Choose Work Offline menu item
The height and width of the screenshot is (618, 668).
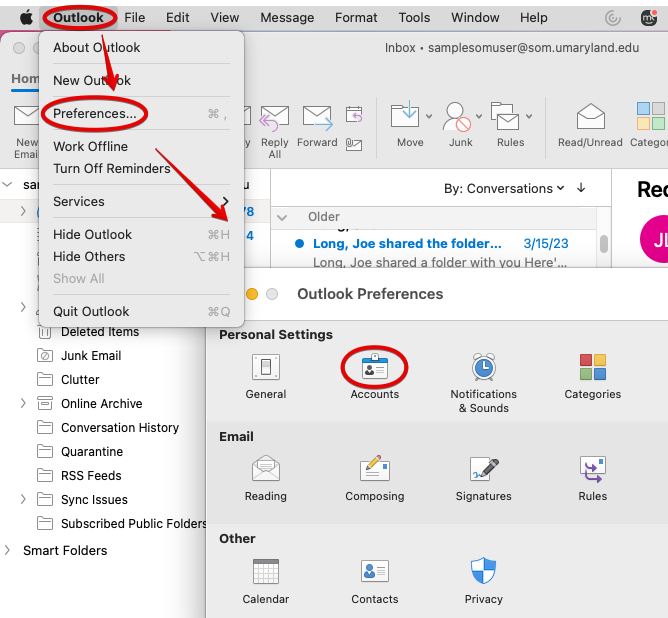point(90,146)
